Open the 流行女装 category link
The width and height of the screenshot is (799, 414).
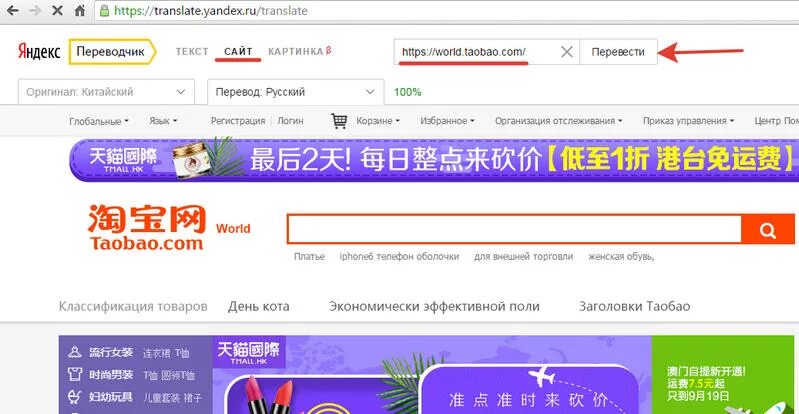(x=111, y=352)
